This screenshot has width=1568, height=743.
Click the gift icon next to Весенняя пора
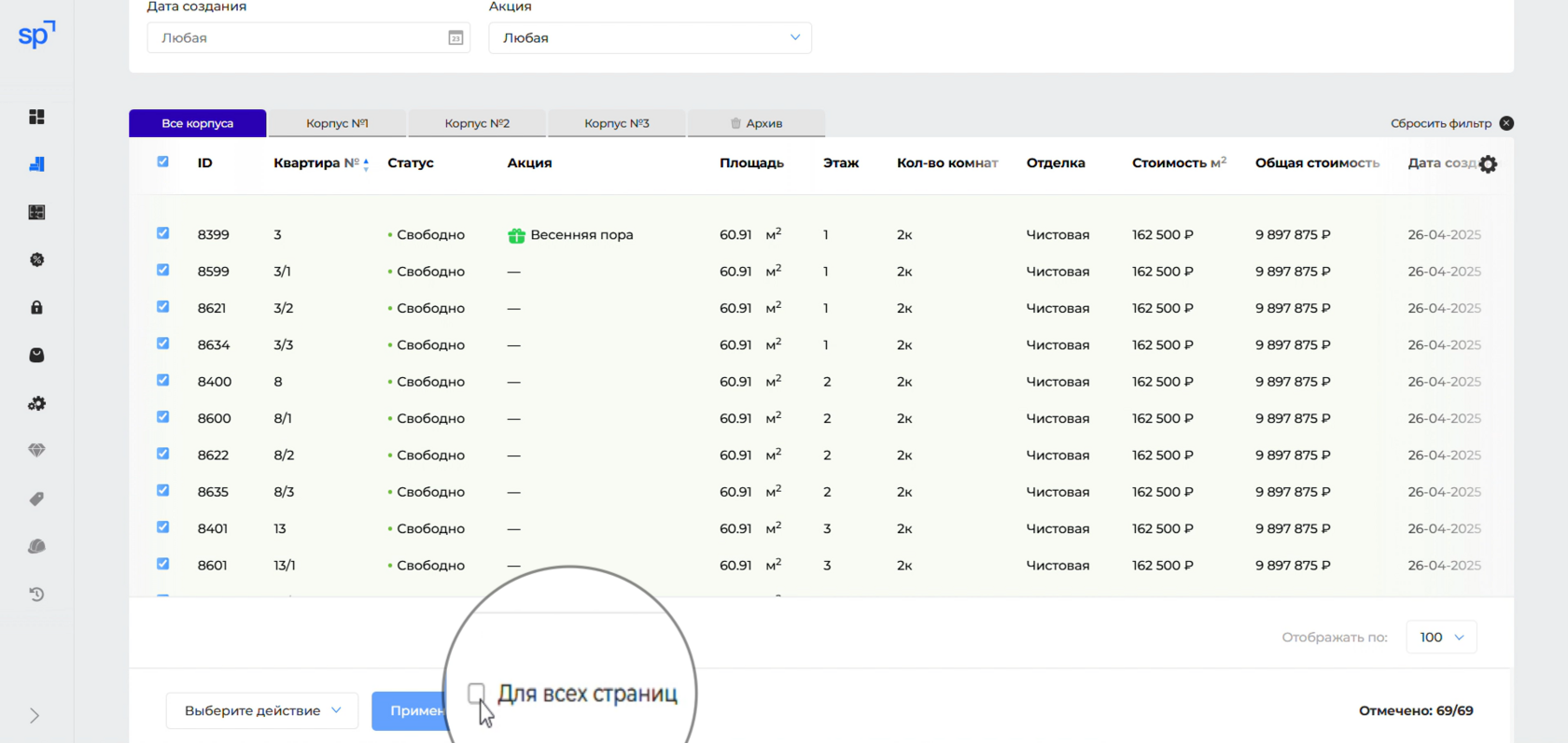pyautogui.click(x=516, y=235)
